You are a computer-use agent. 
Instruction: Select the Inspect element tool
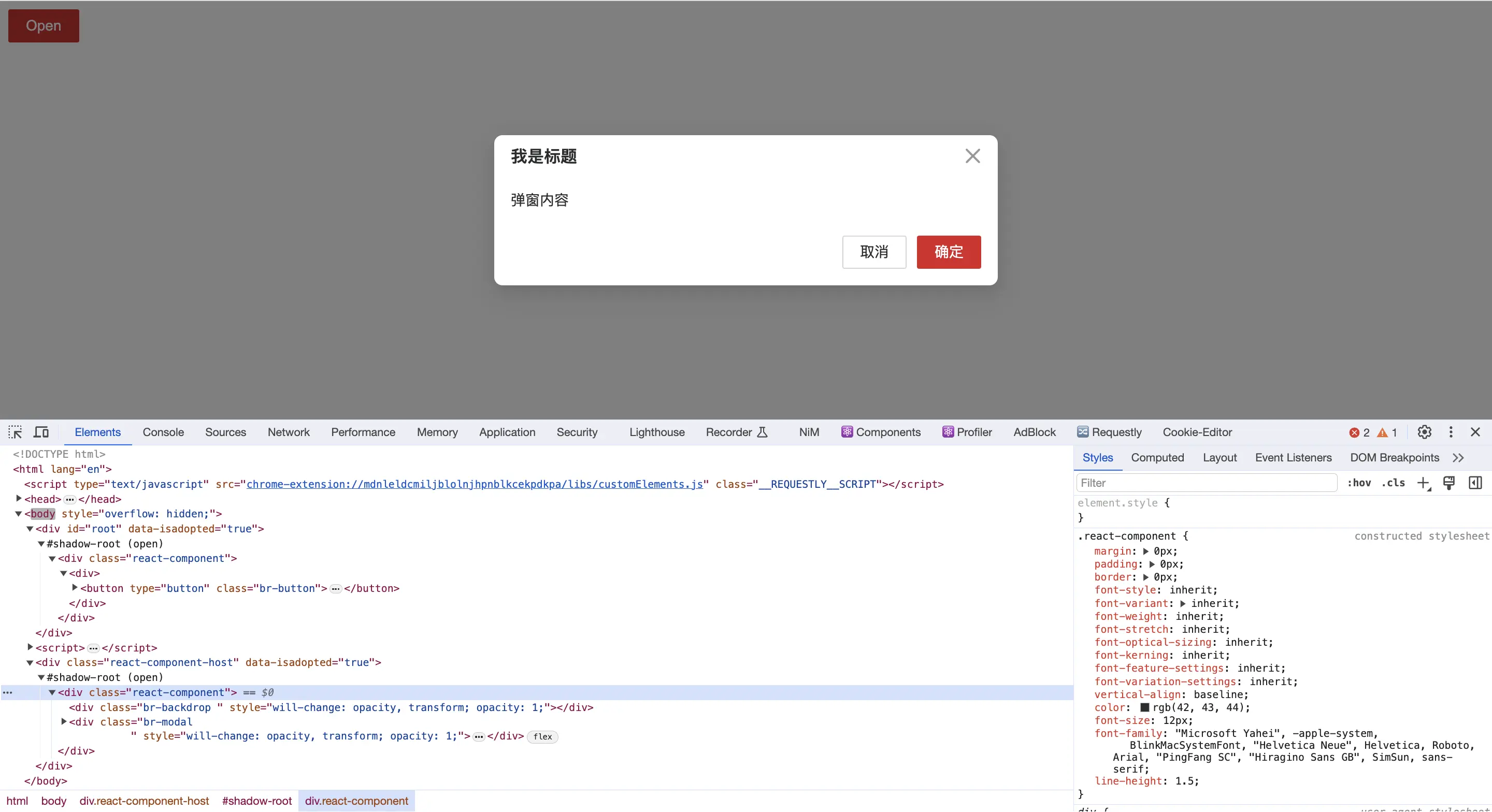click(x=15, y=432)
